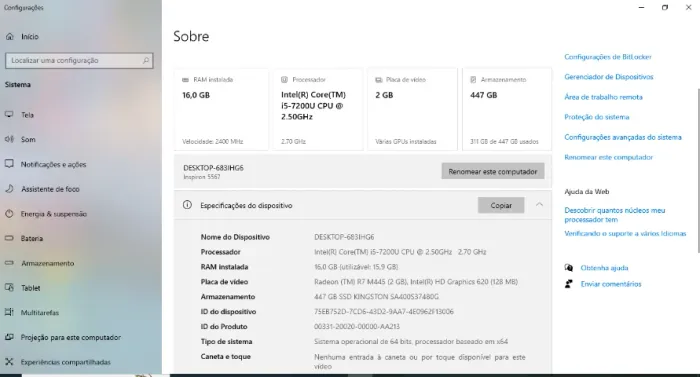Click ID do Produto value 00331-20020-00000-AA213

(357, 327)
